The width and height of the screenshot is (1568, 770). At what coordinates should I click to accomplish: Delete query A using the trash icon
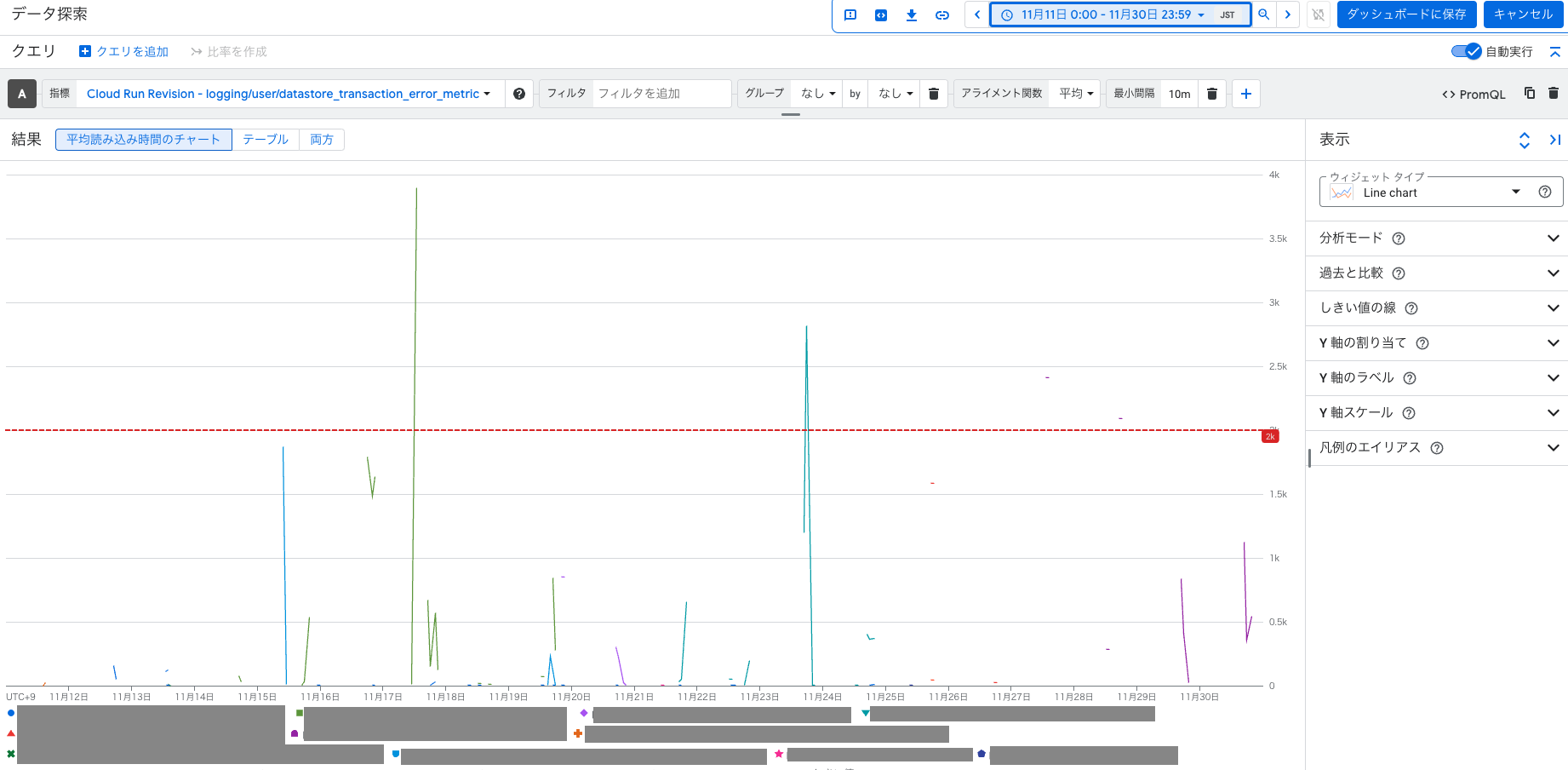pyautogui.click(x=1554, y=93)
